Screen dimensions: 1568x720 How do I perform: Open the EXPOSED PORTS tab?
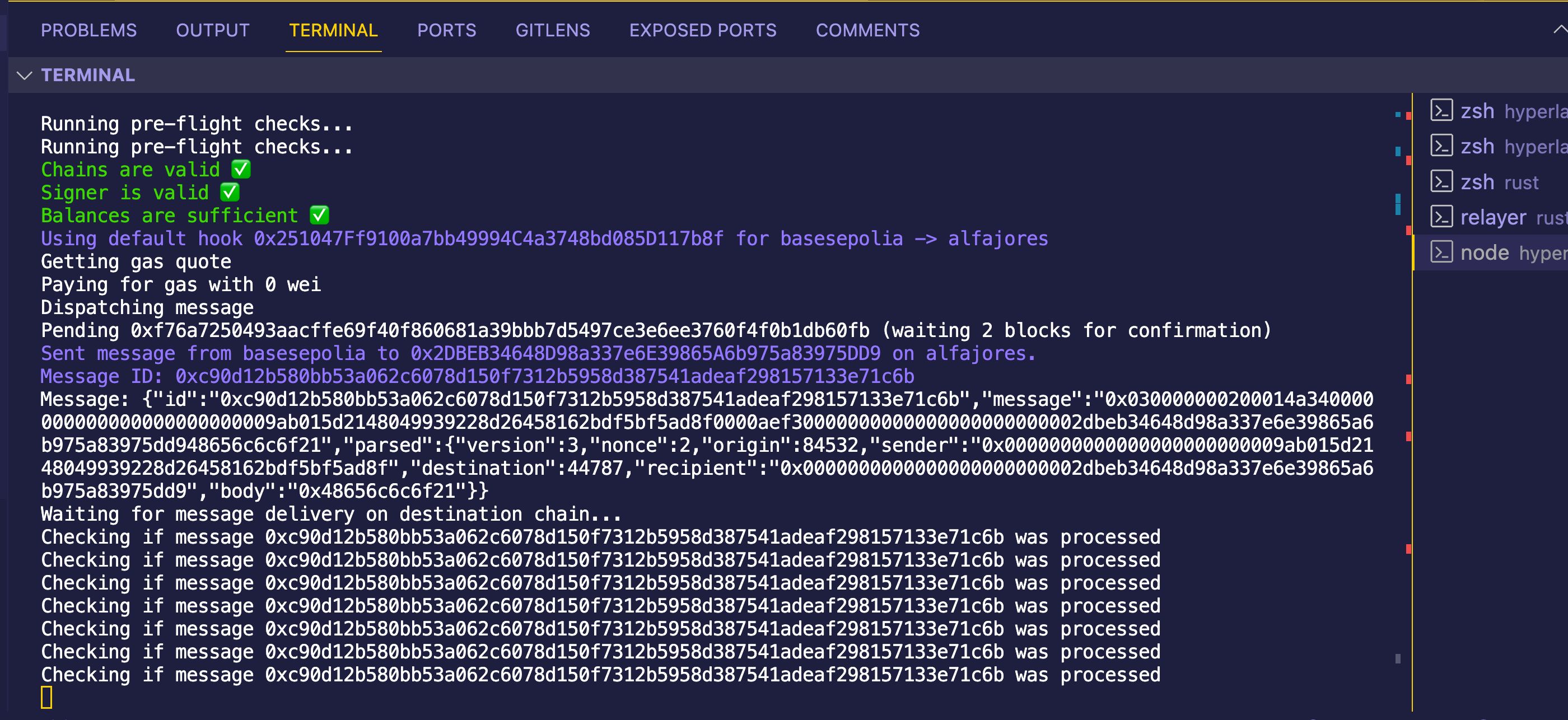point(702,30)
